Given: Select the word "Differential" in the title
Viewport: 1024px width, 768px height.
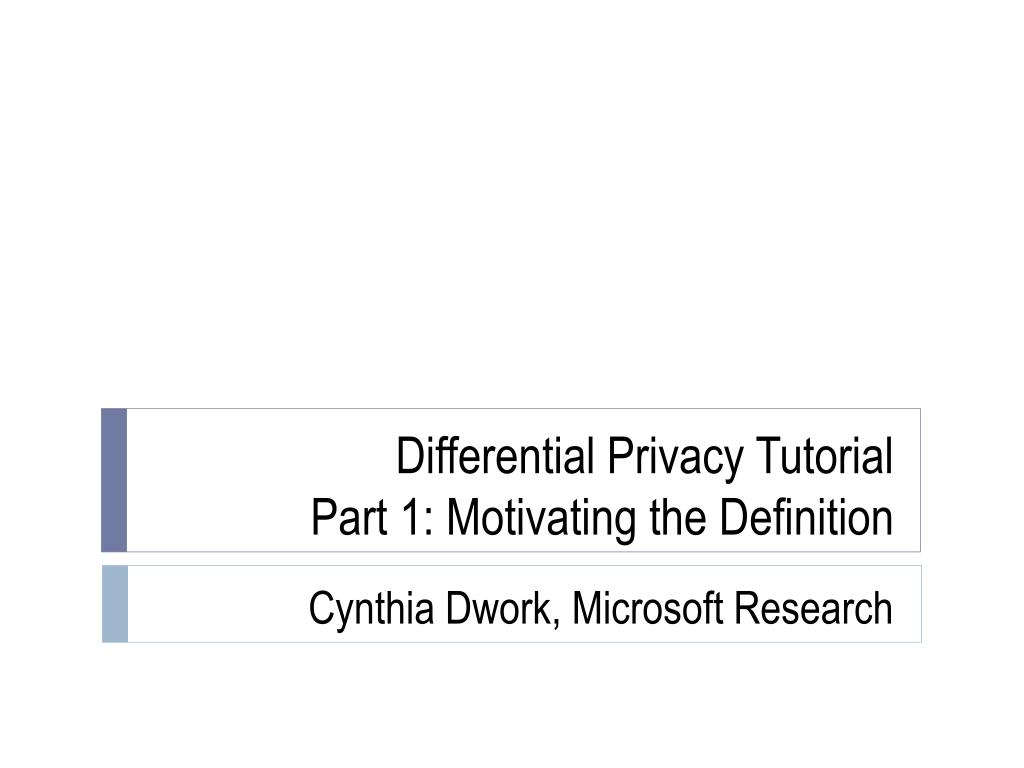Looking at the screenshot, I should (x=495, y=455).
